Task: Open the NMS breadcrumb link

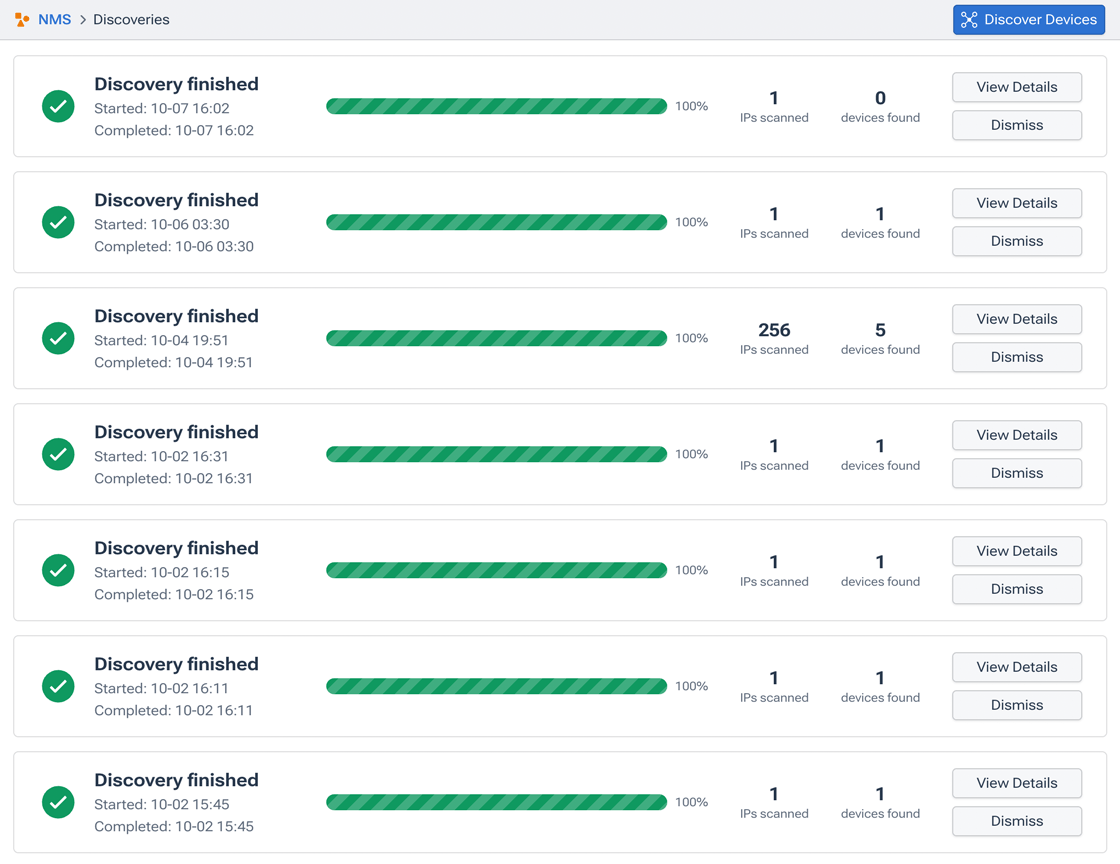Action: pos(54,20)
